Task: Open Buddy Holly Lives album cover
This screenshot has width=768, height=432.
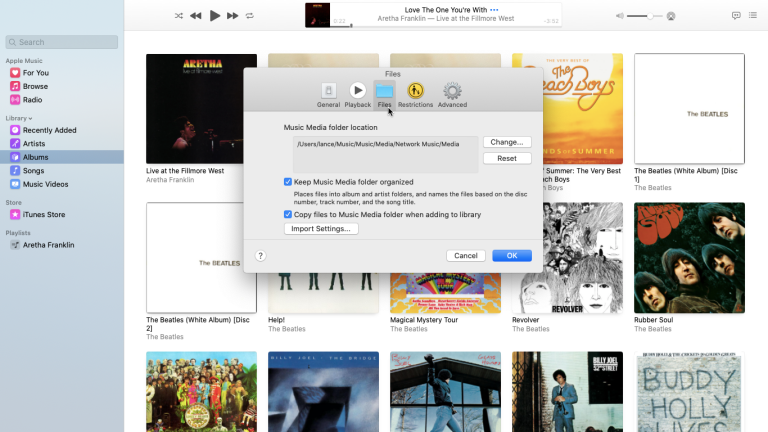Action: [x=689, y=392]
